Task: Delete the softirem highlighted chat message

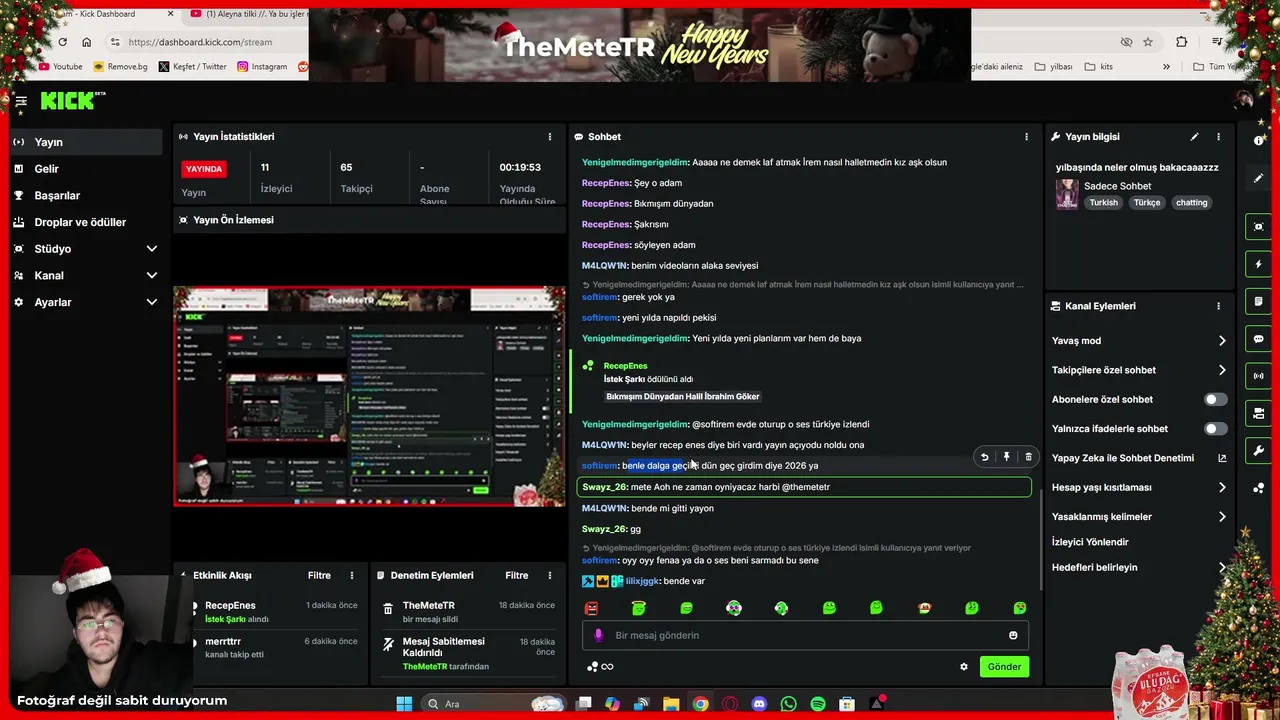Action: tap(1028, 457)
